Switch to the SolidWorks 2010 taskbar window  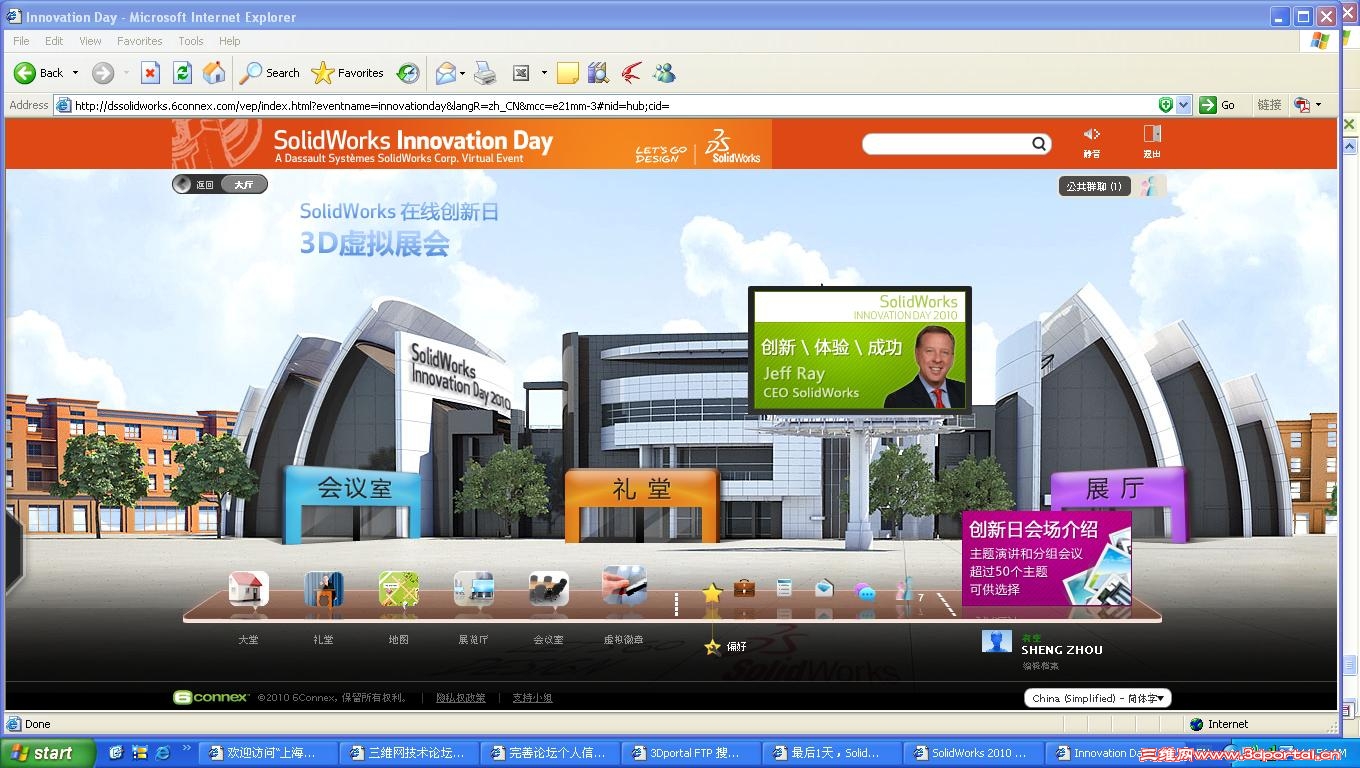[975, 753]
